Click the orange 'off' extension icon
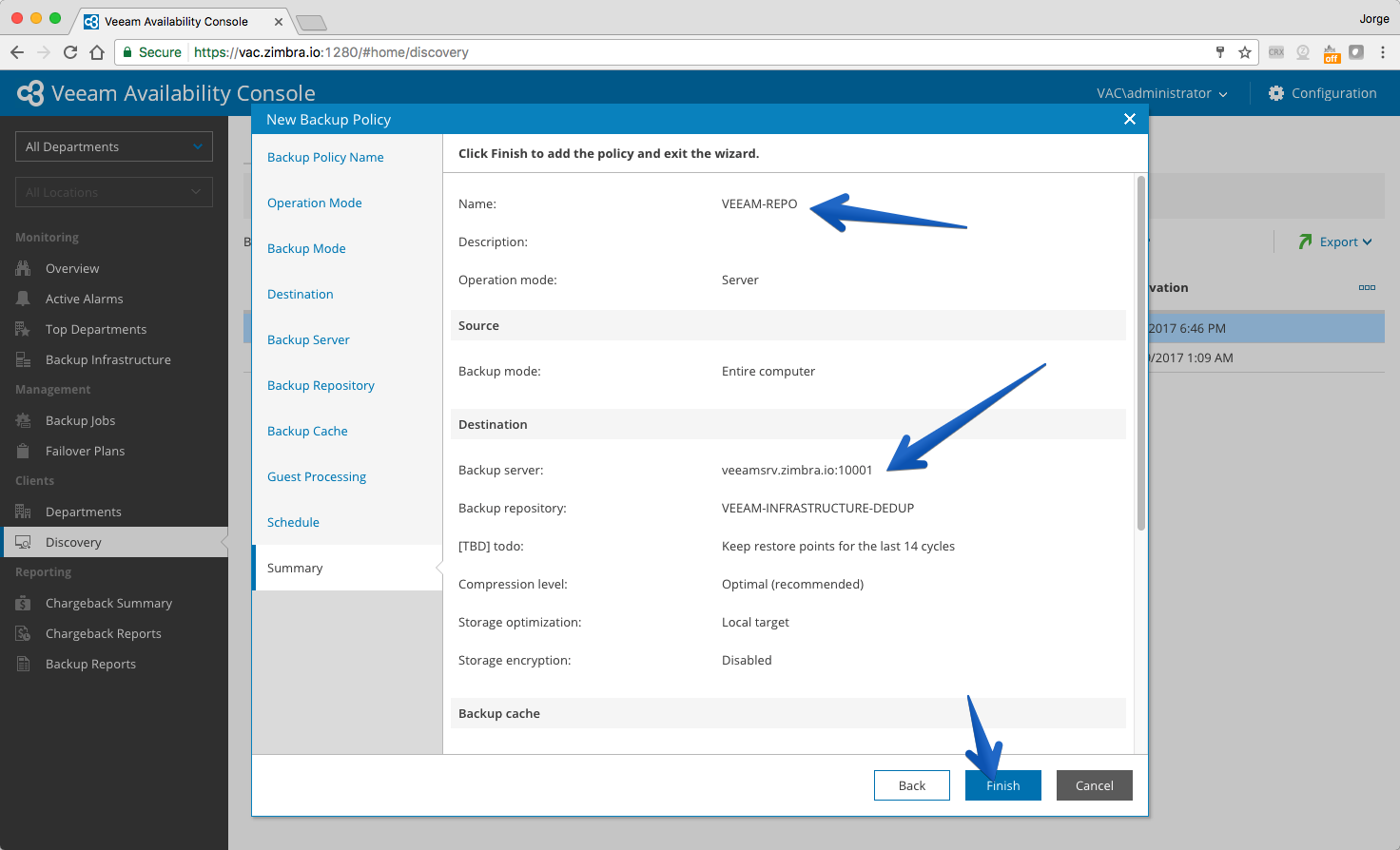The height and width of the screenshot is (850, 1400). coord(1332,53)
